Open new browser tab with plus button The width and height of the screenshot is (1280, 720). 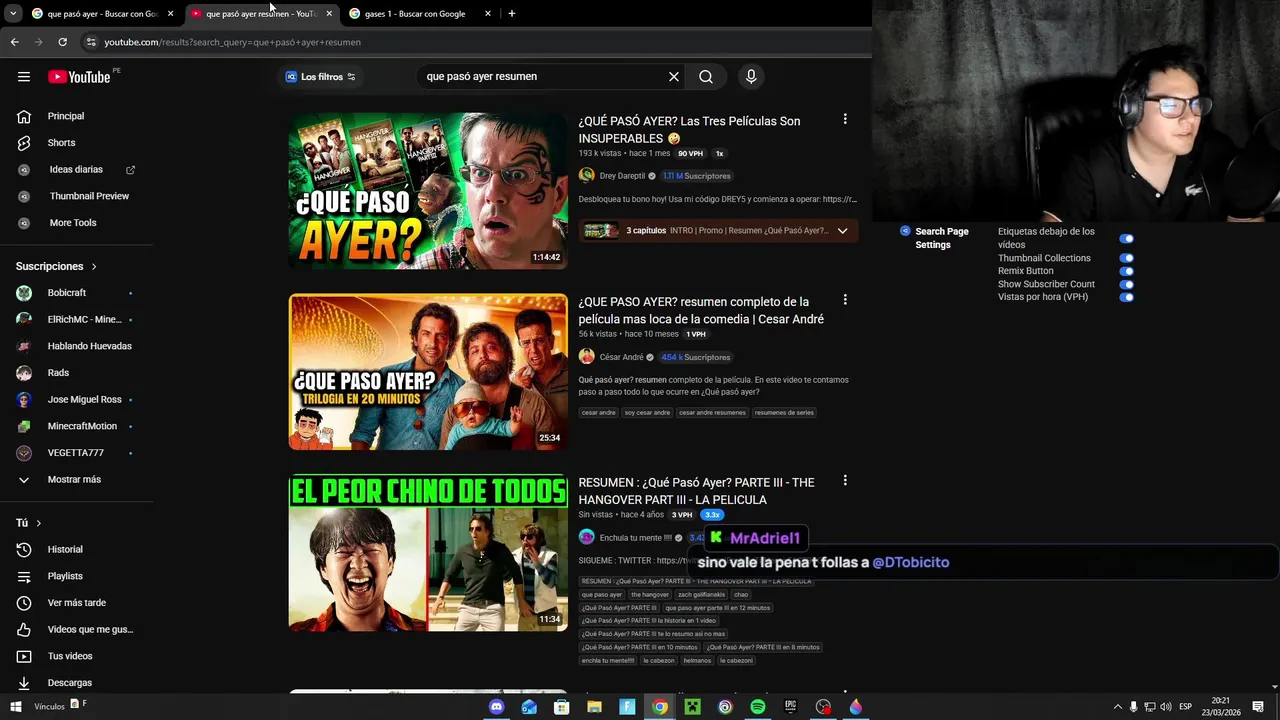tap(512, 14)
